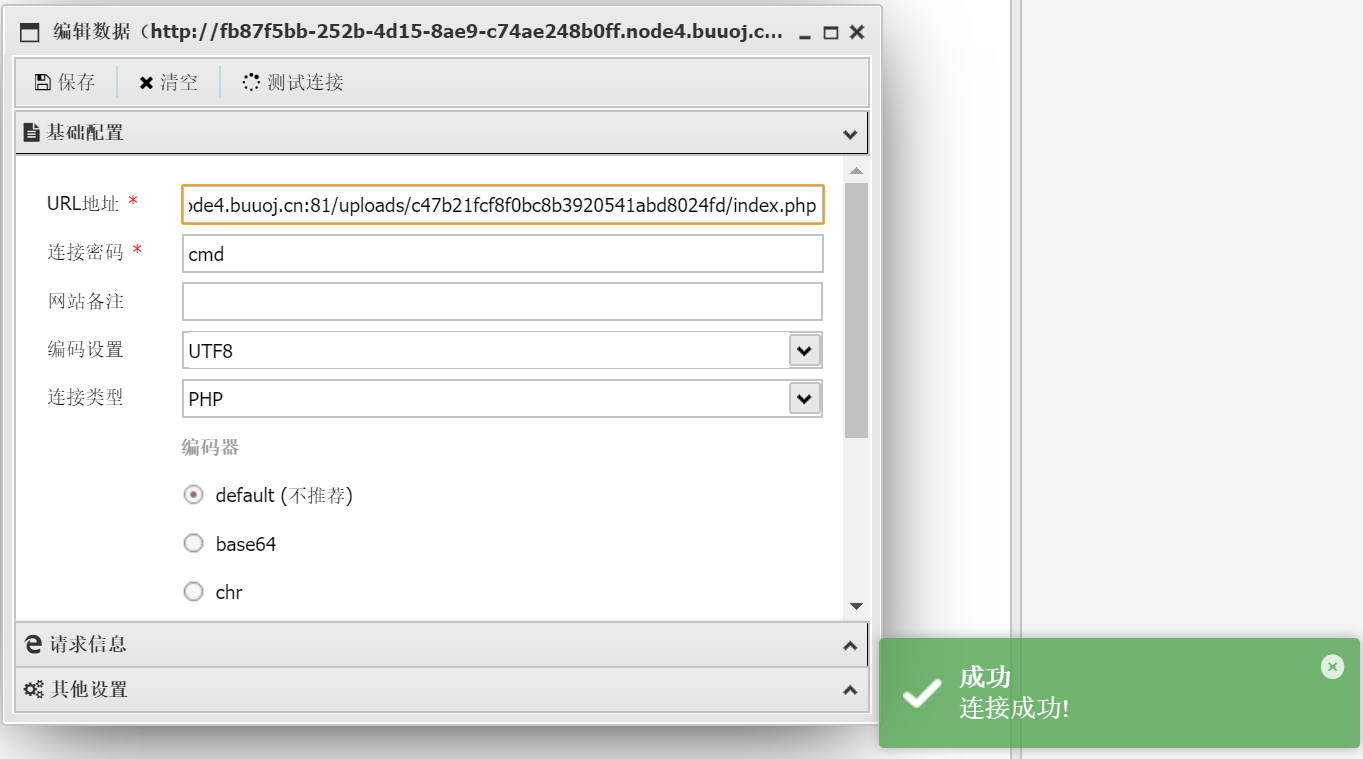
Task: Click the form scrollbar down arrow
Action: point(856,606)
